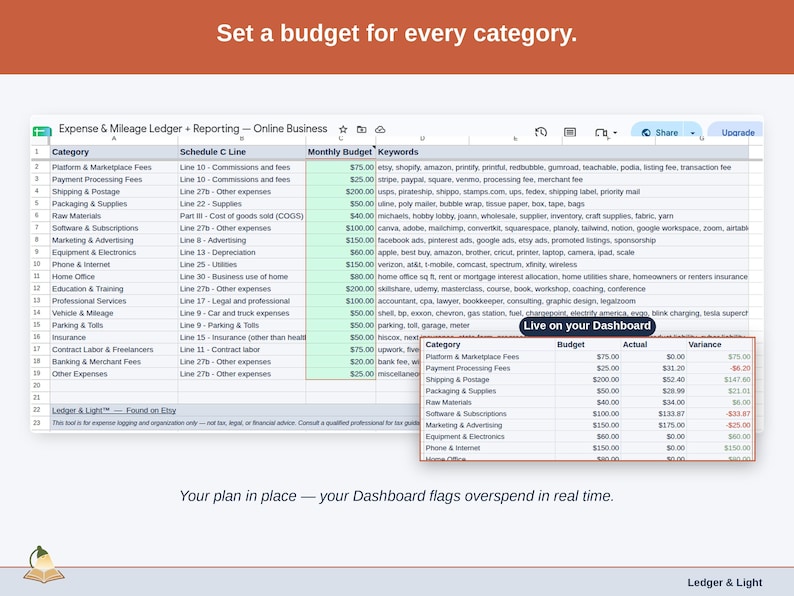Select $40.00 budget for Raw Materials

[x=340, y=216]
